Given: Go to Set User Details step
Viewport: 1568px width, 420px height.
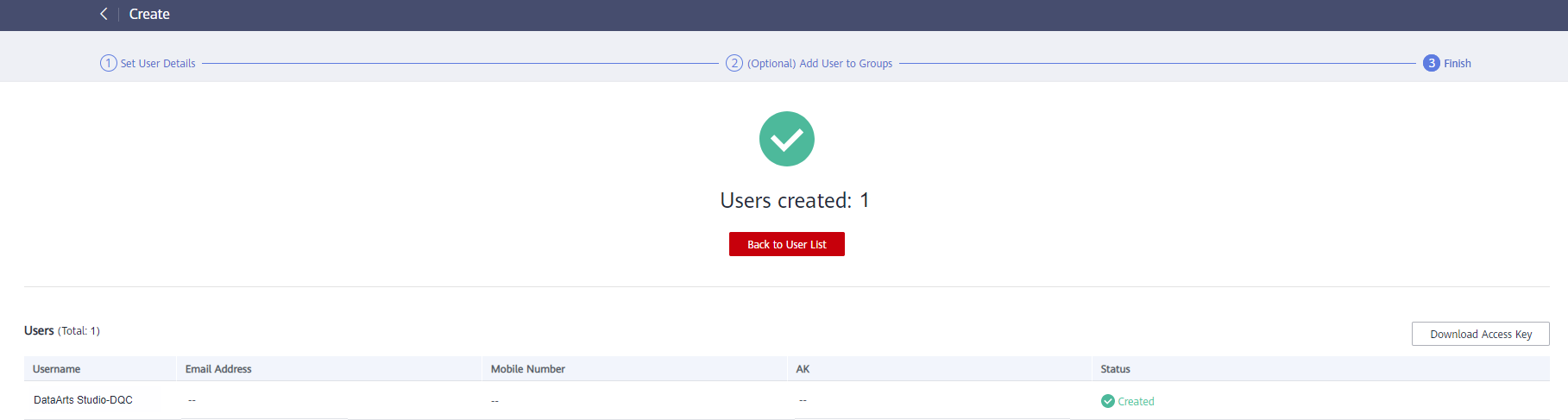Looking at the screenshot, I should [x=158, y=63].
